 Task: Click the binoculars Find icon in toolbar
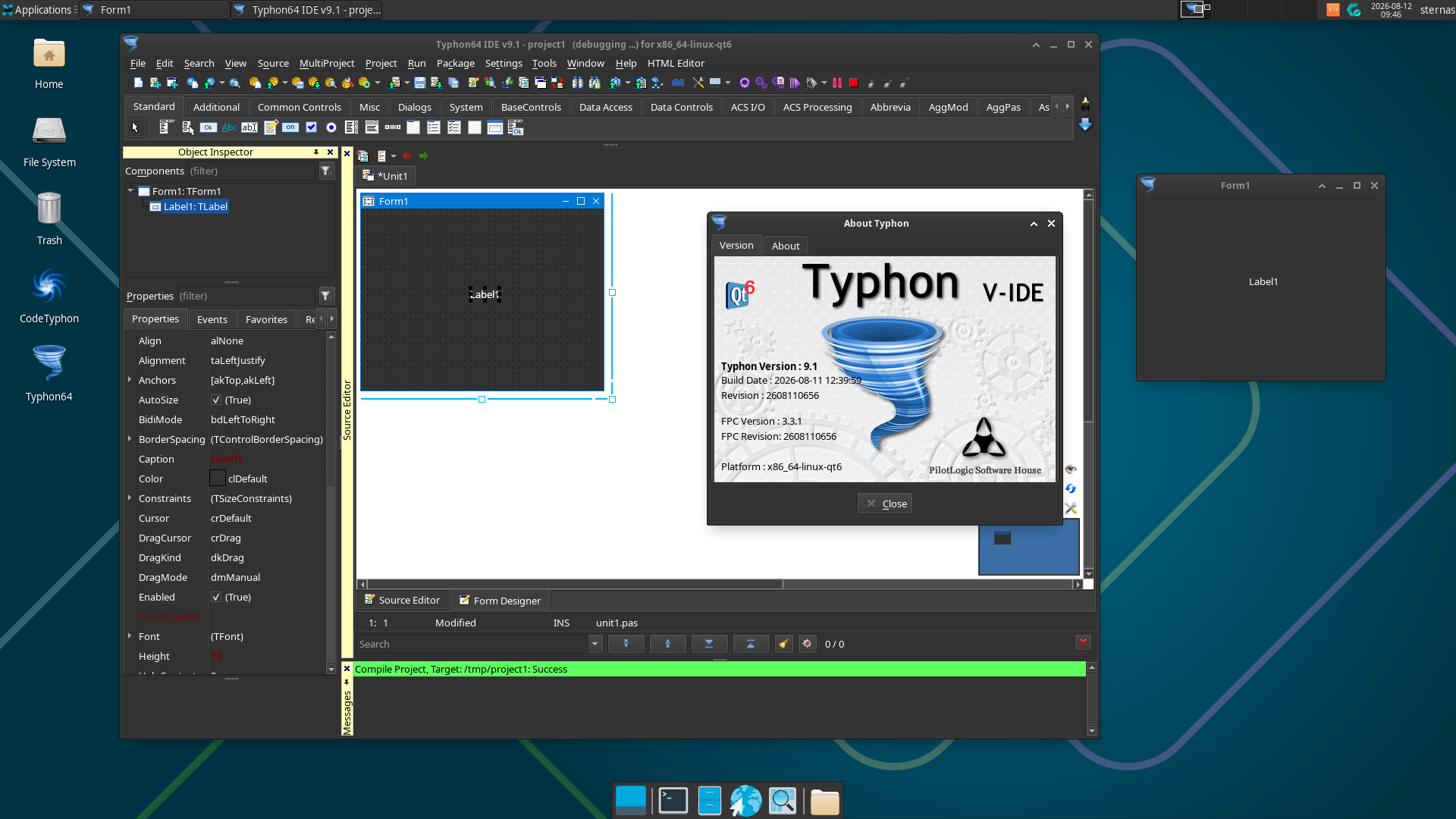click(x=578, y=83)
